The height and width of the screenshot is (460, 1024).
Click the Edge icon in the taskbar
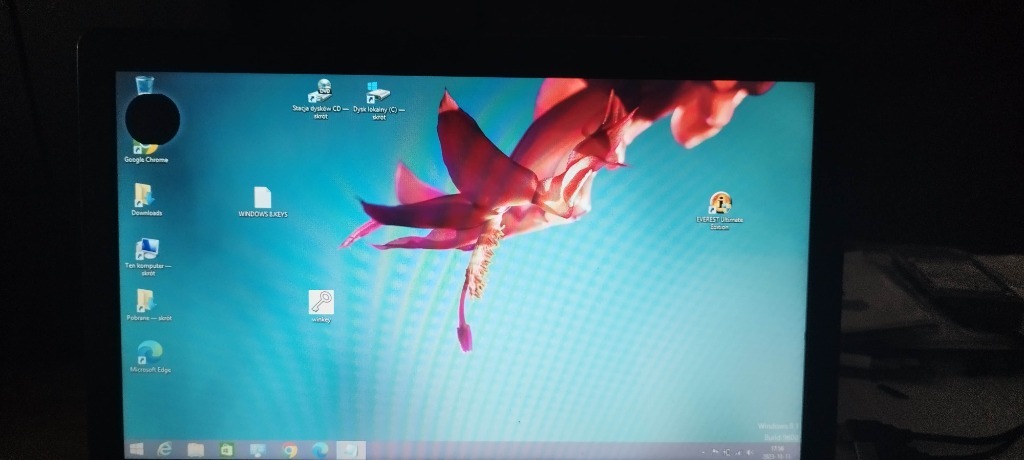point(320,449)
